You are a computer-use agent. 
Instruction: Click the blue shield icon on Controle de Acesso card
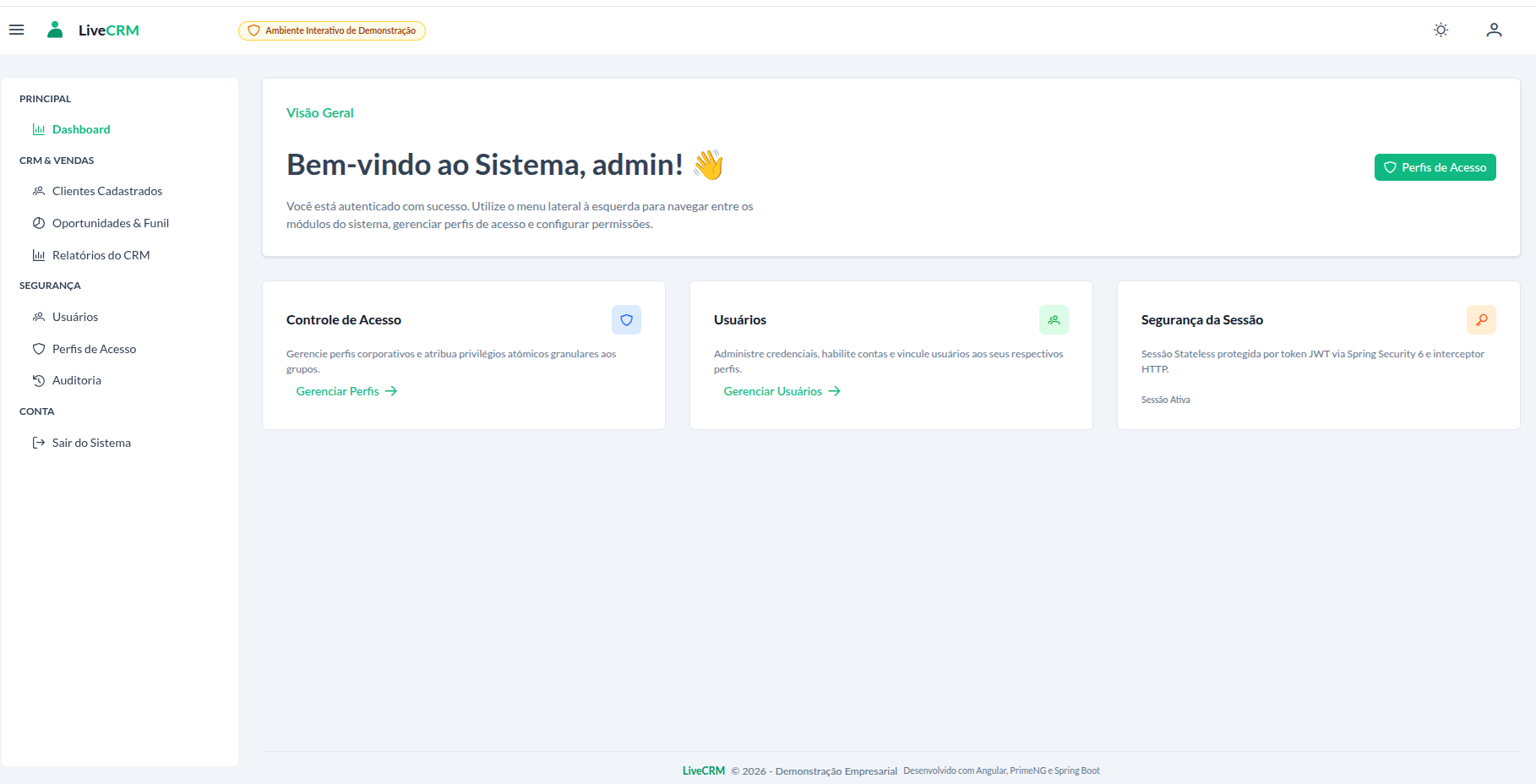pos(626,320)
